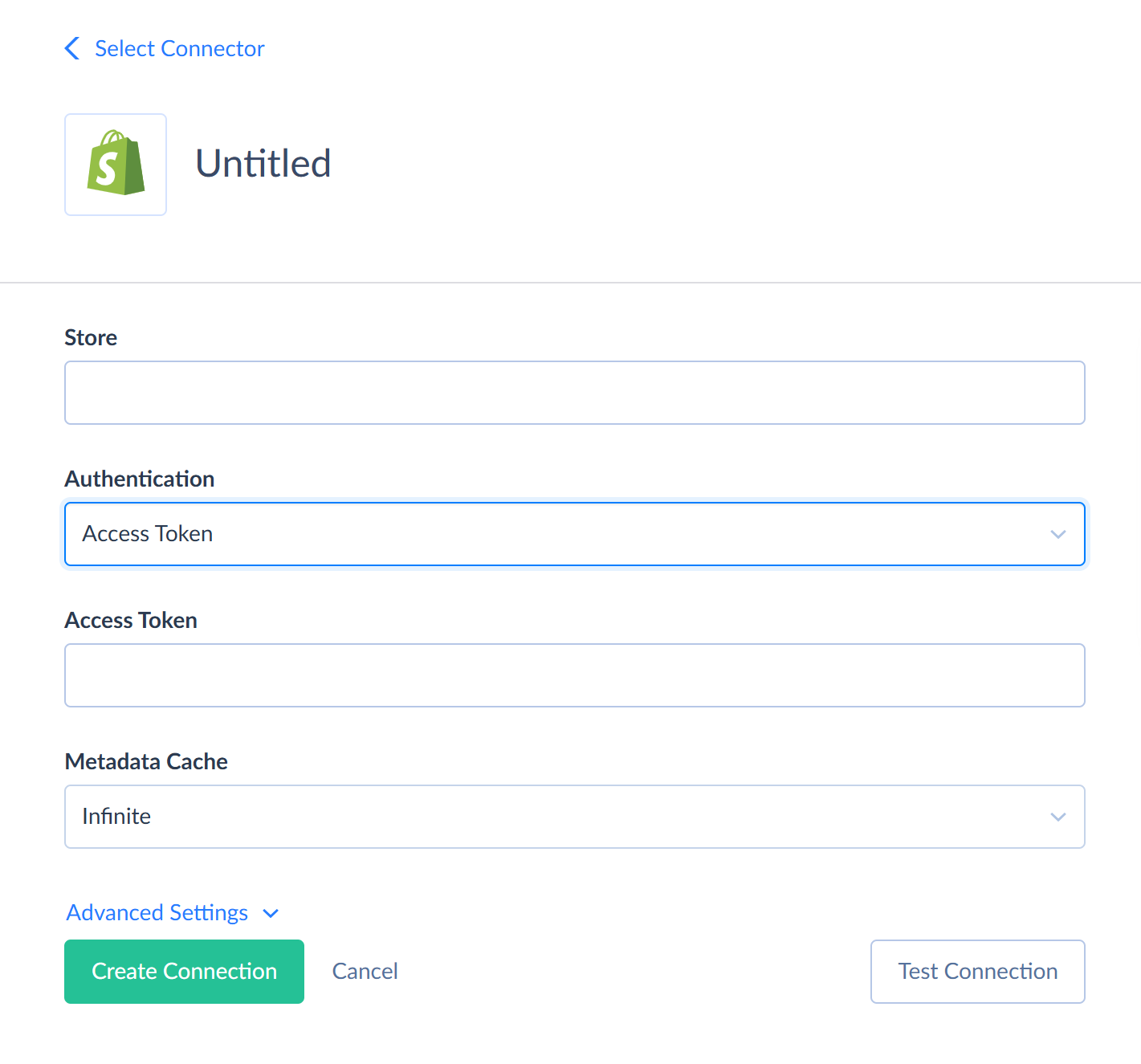
Task: Click inside the Store input field
Action: (575, 393)
